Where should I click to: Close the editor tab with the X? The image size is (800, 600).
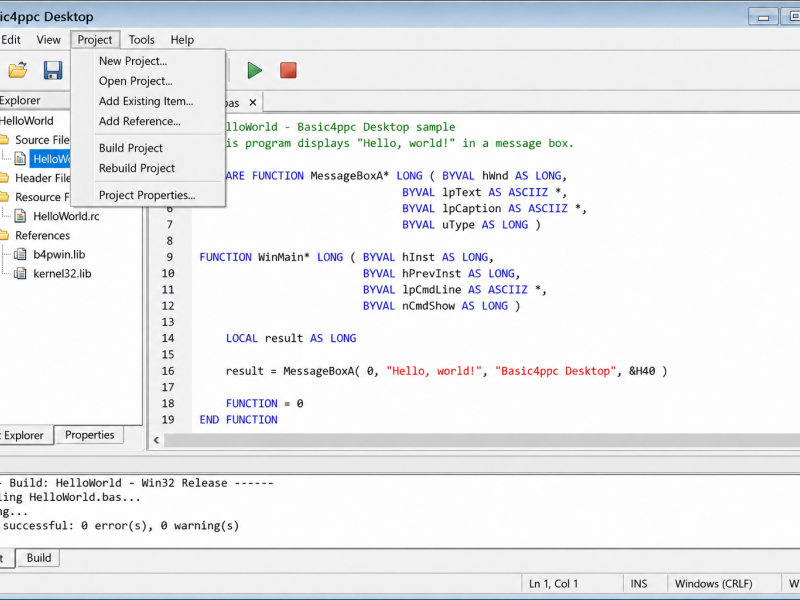[x=253, y=103]
